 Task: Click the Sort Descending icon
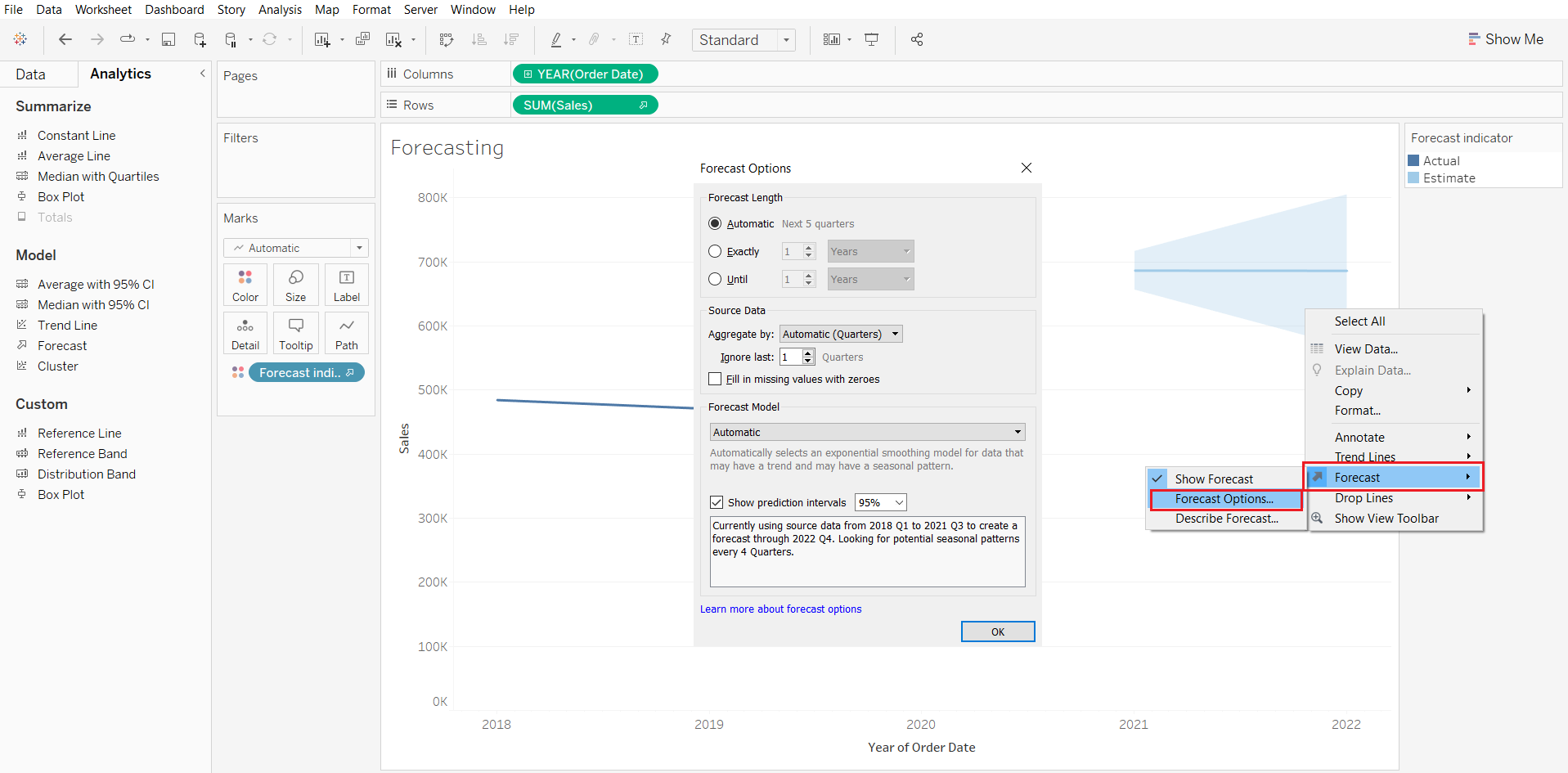click(x=511, y=39)
